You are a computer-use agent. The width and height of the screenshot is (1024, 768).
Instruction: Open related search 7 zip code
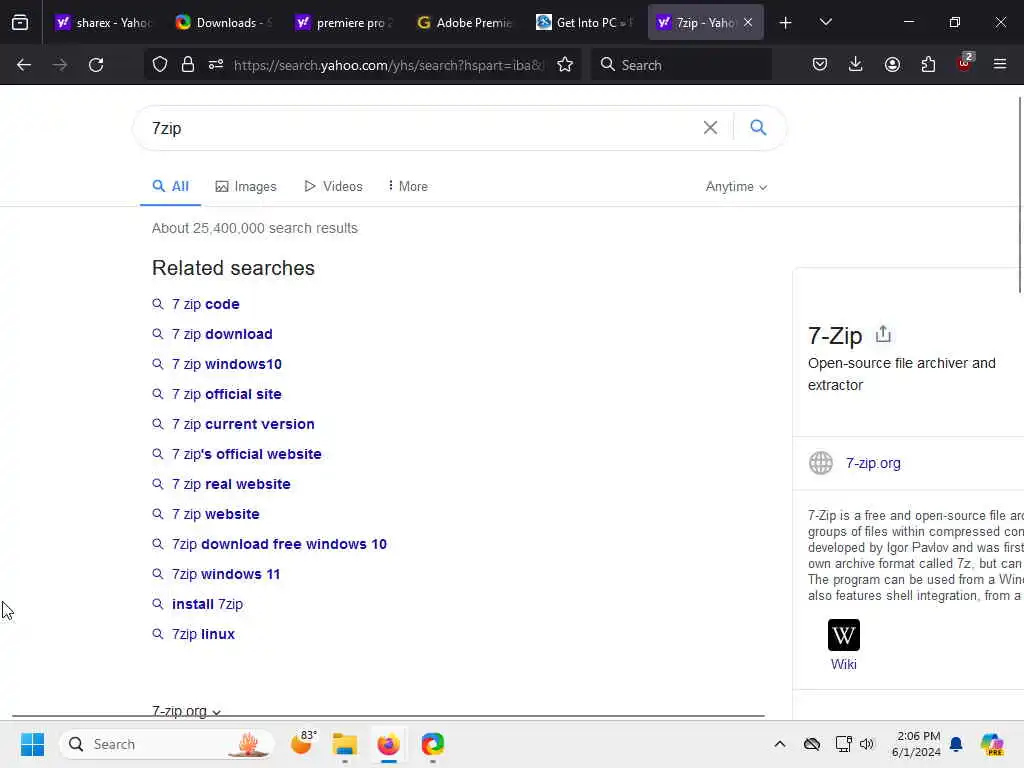coord(205,304)
